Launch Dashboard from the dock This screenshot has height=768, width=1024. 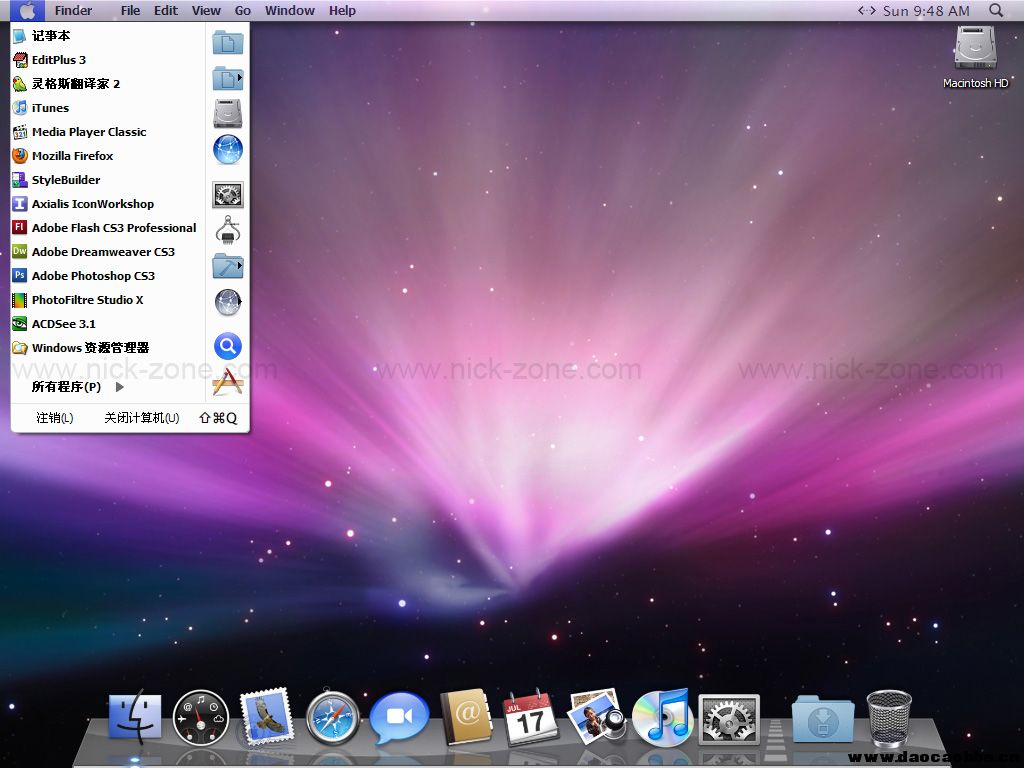click(201, 717)
